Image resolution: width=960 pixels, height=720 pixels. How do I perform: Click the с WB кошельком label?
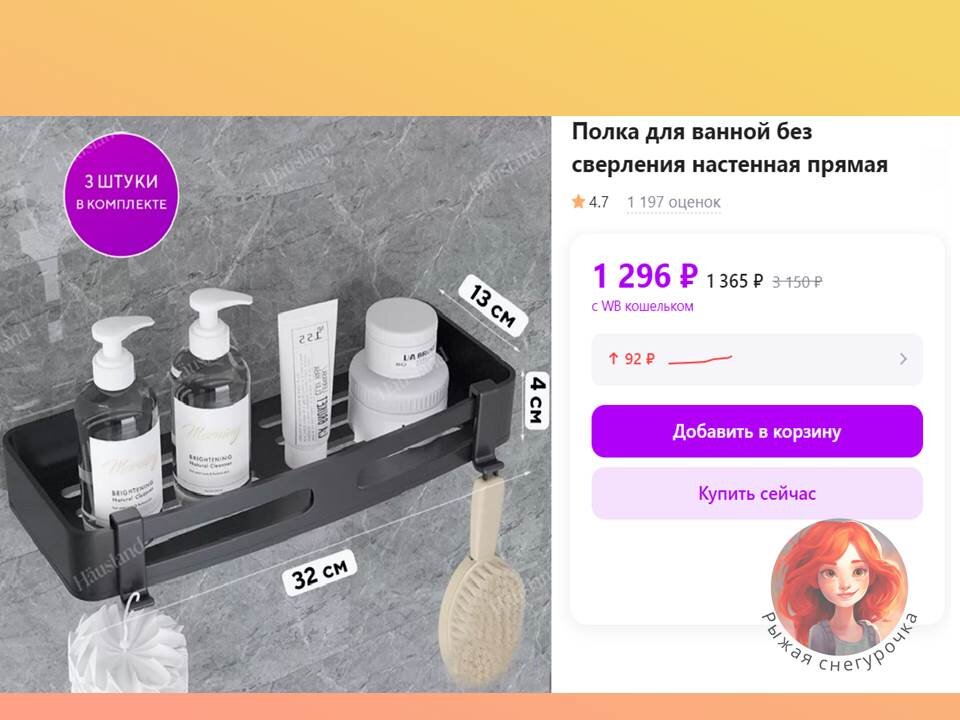[x=642, y=306]
